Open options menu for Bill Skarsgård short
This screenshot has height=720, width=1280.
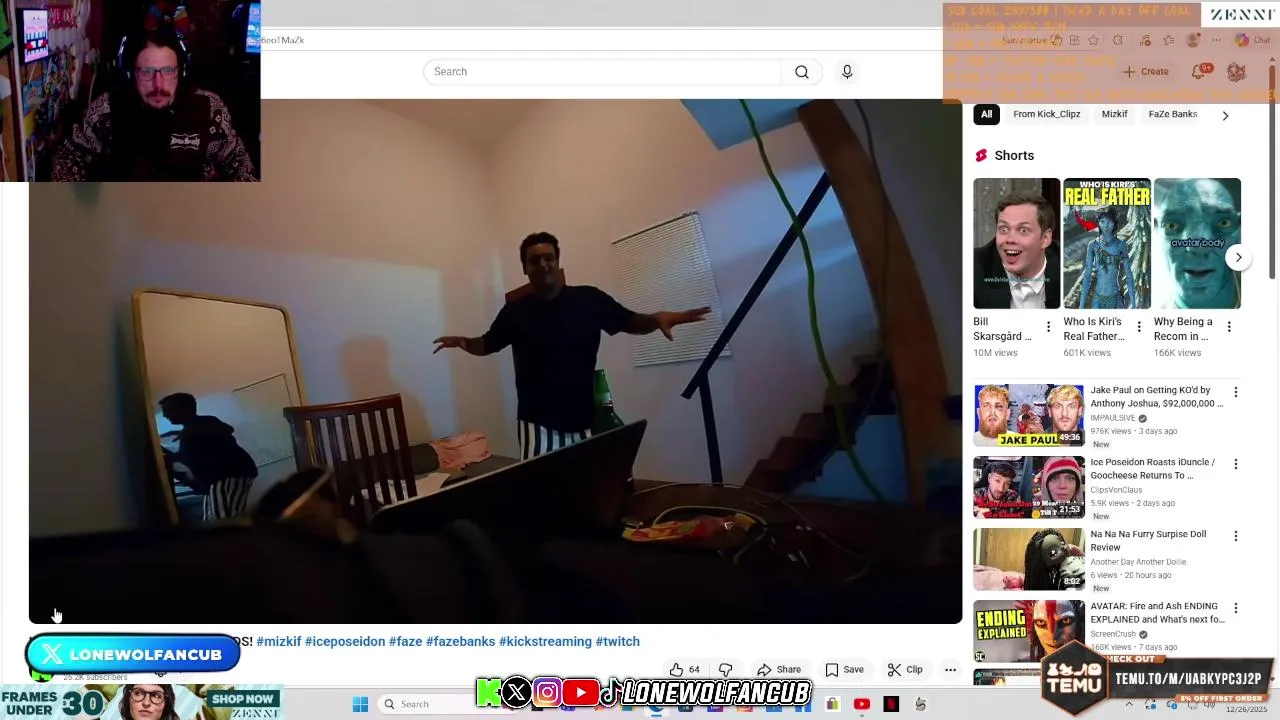click(x=1048, y=327)
